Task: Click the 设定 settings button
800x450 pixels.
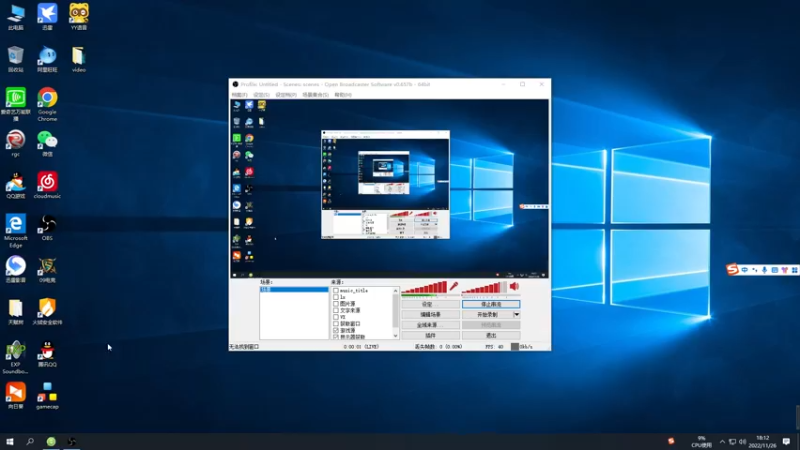Action: pyautogui.click(x=430, y=304)
